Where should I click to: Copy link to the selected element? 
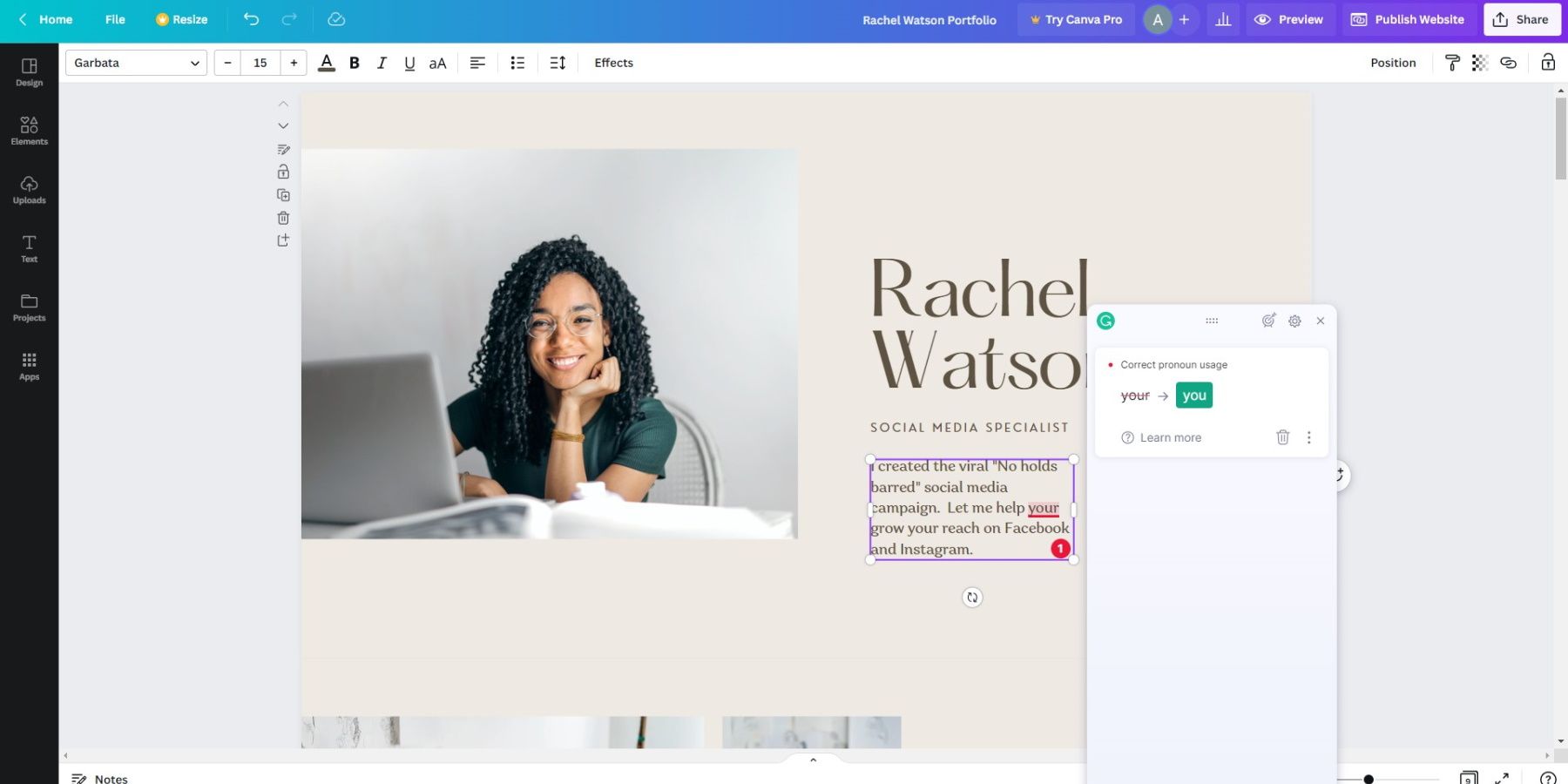[x=1509, y=62]
